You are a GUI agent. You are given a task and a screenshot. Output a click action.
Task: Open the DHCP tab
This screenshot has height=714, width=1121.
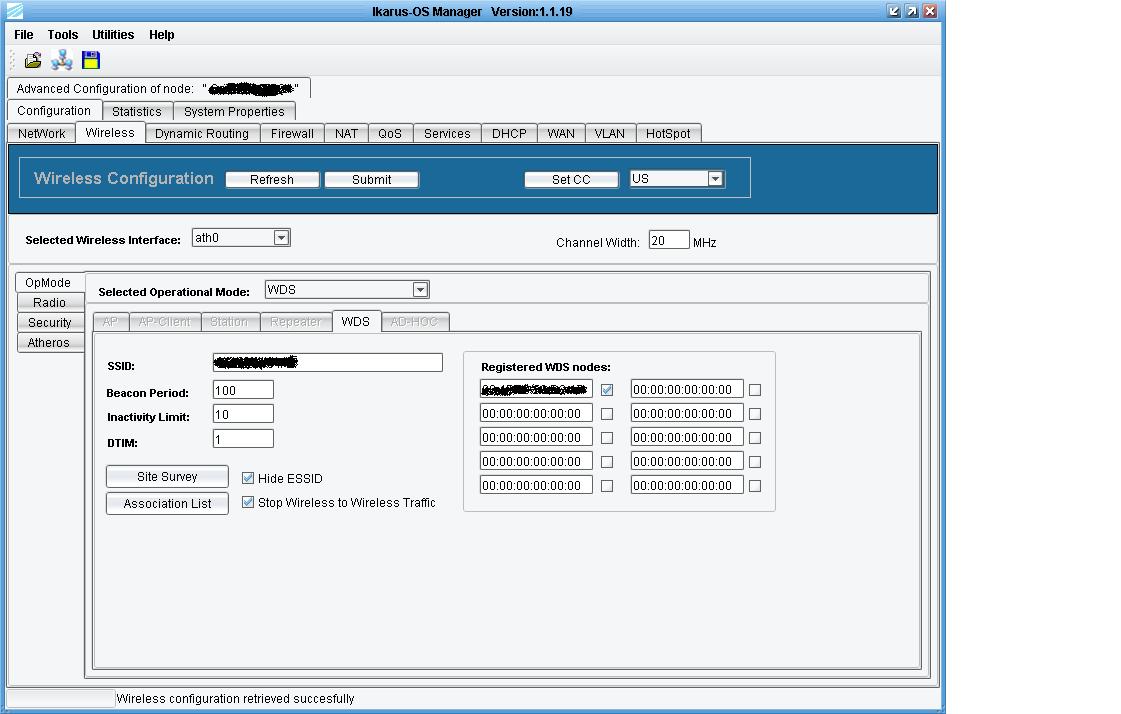tap(509, 134)
